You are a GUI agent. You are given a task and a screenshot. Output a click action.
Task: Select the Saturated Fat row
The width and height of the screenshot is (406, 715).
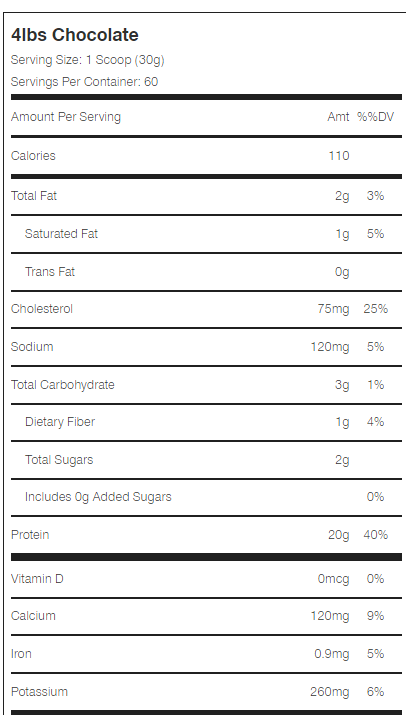coord(206,233)
